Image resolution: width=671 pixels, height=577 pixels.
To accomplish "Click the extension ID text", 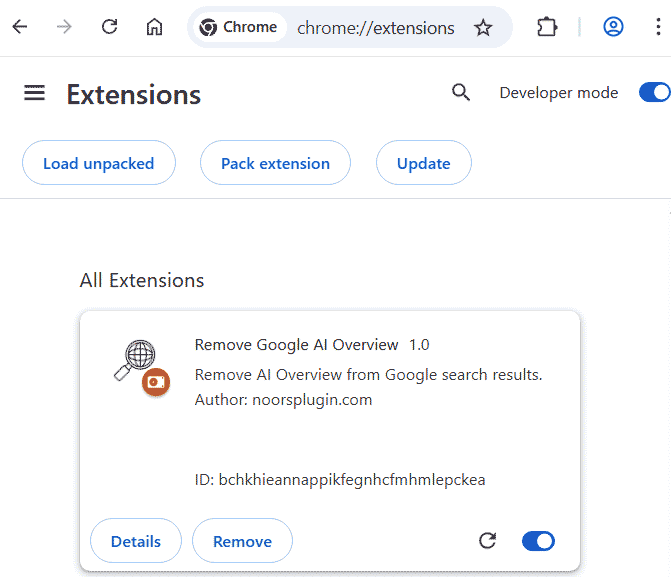I will click(340, 480).
